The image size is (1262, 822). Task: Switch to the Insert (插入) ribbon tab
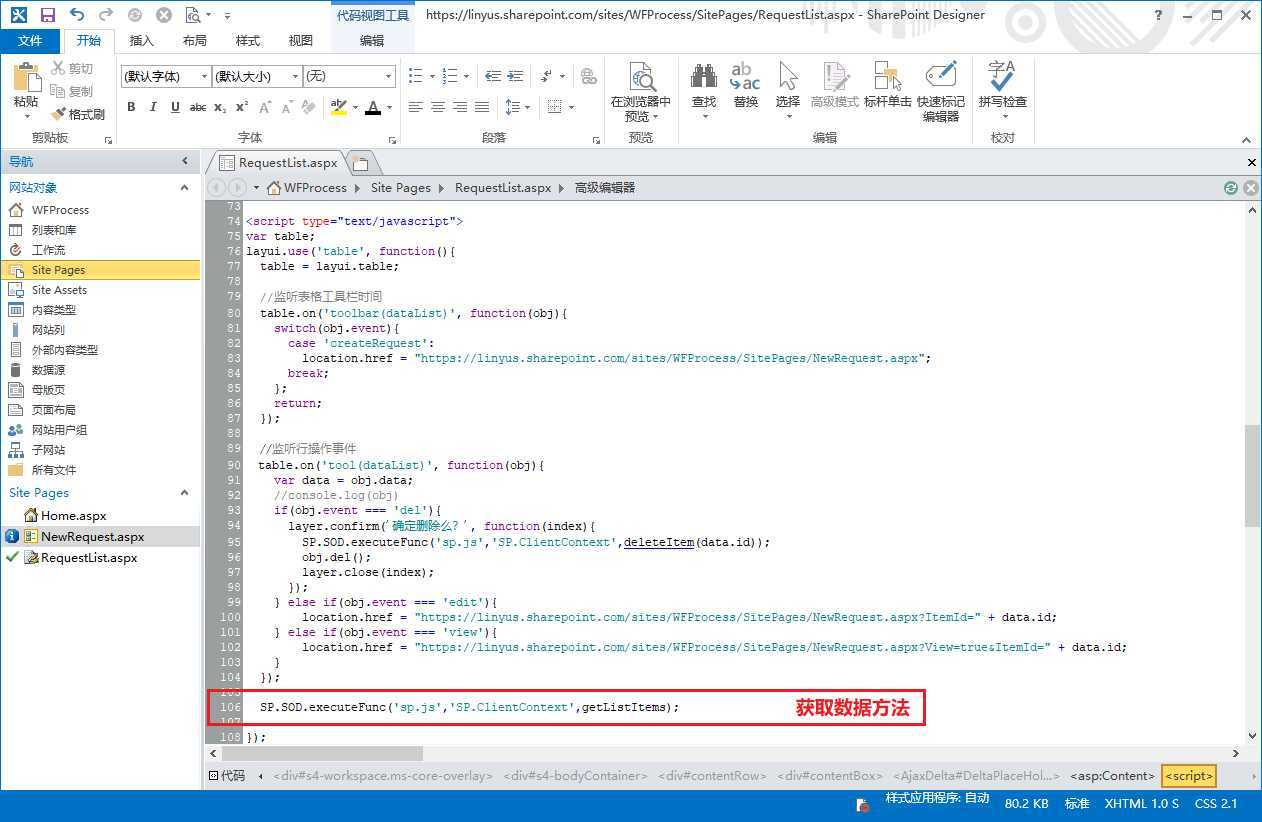(142, 41)
